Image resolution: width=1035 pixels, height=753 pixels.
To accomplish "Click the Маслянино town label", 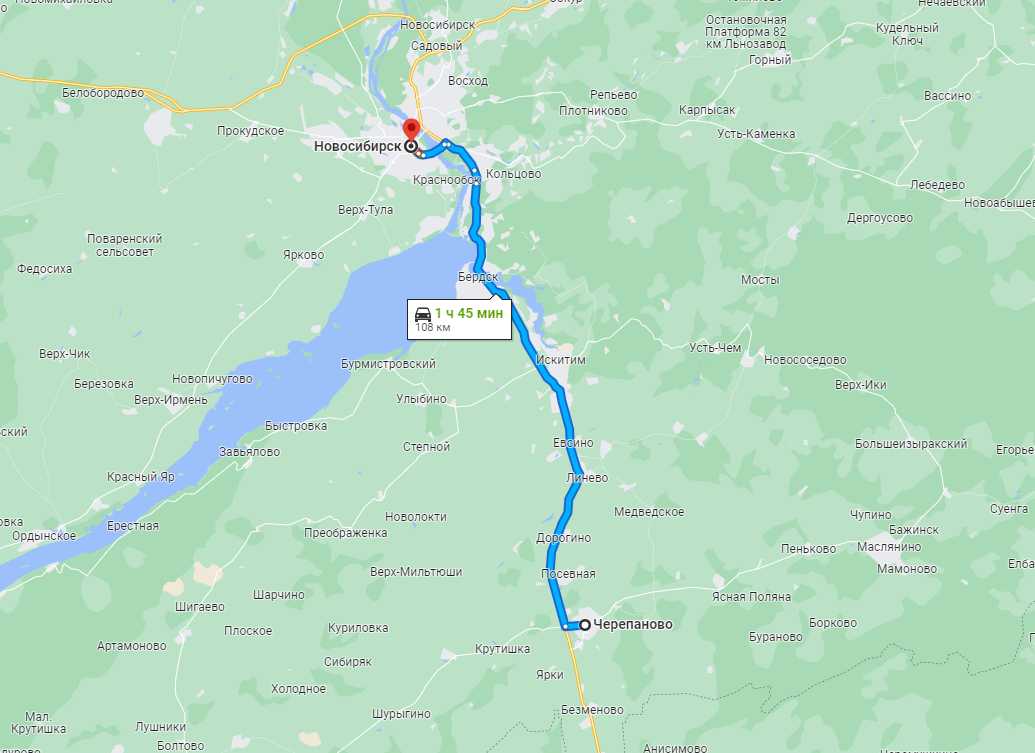I will coord(888,546).
